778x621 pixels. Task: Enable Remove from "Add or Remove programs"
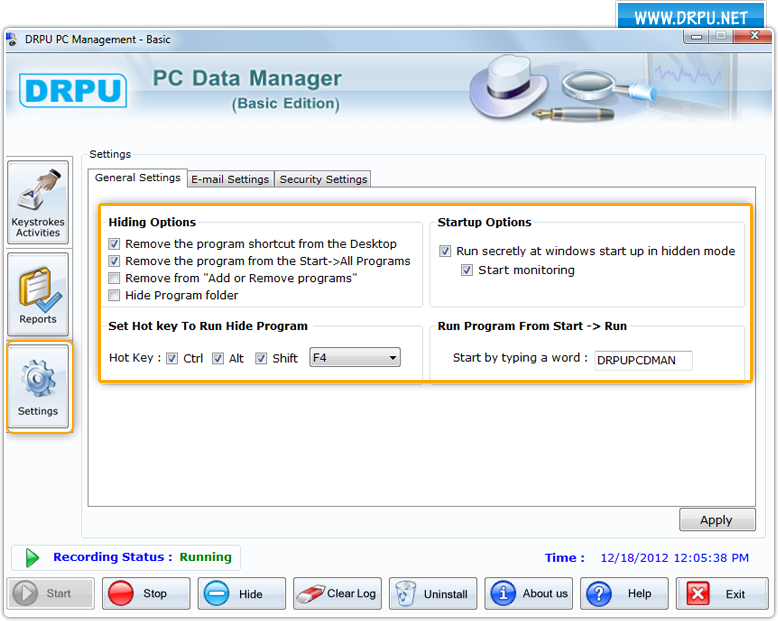coord(114,278)
